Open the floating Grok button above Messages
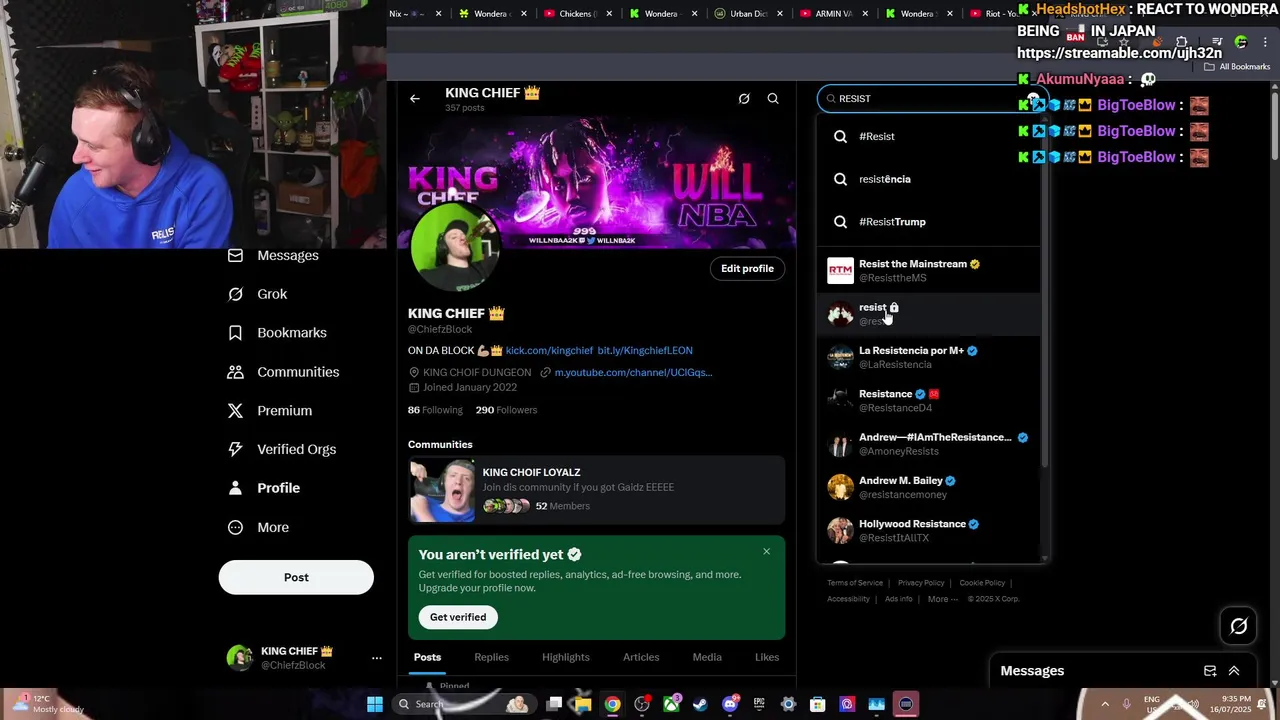 pos(1239,626)
